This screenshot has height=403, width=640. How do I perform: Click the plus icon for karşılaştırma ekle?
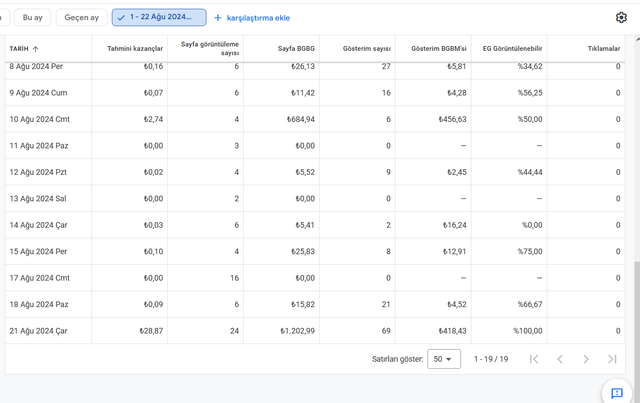point(218,18)
